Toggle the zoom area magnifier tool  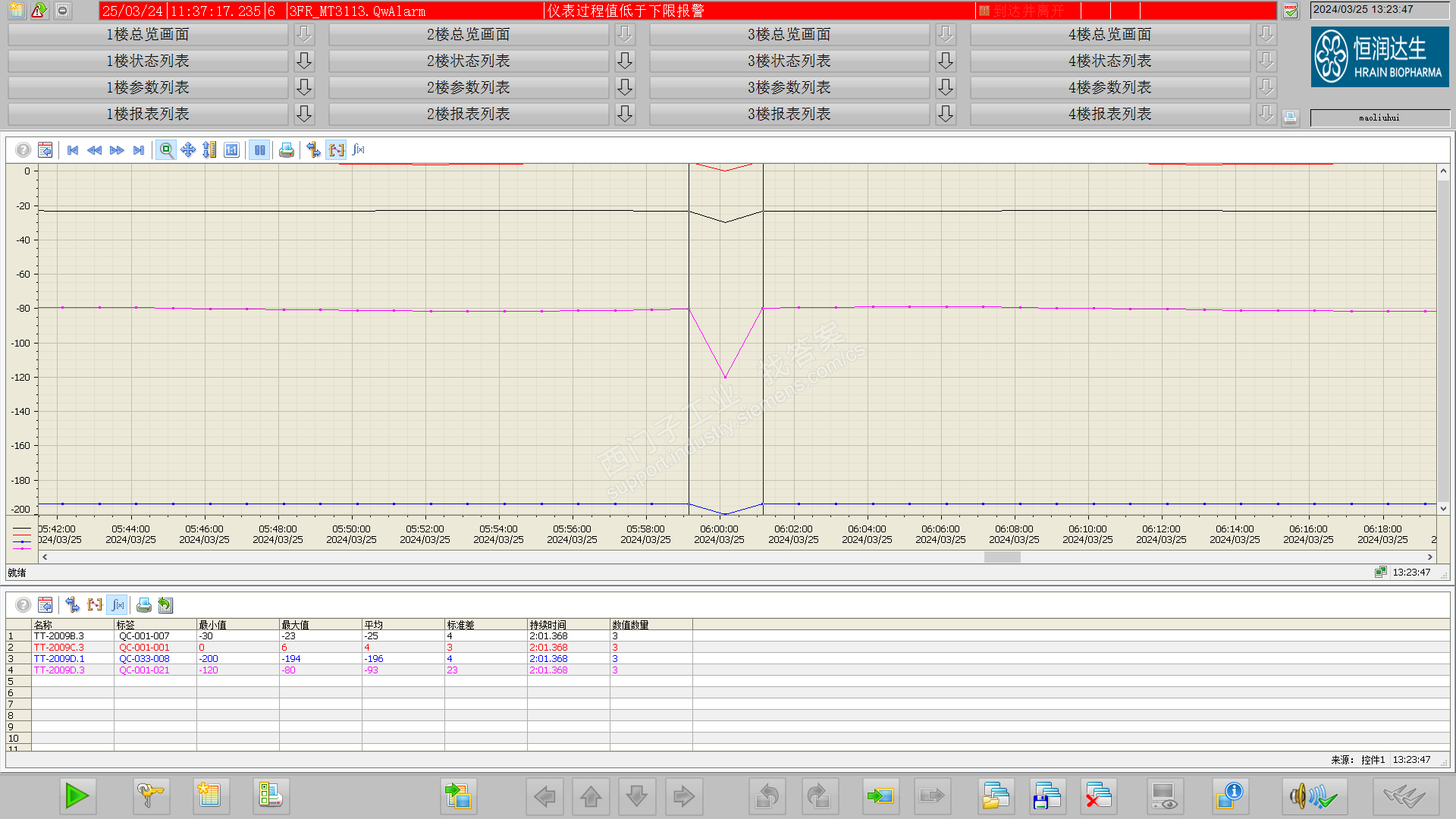pos(166,150)
